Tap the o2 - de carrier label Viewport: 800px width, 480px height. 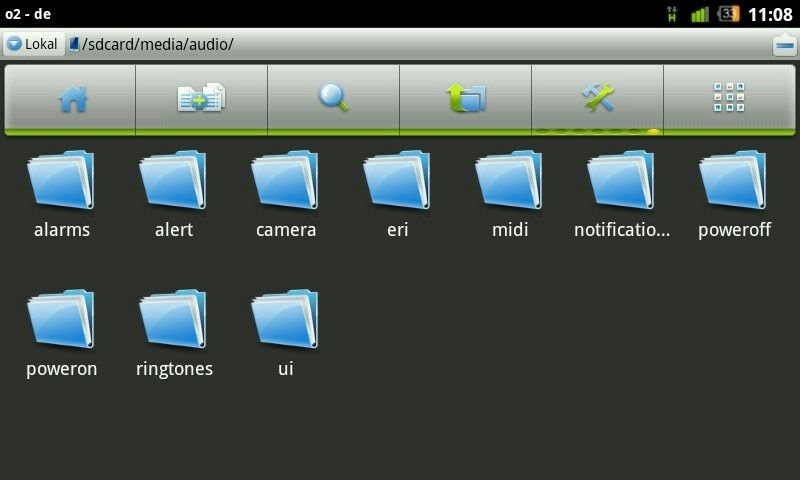[28, 14]
